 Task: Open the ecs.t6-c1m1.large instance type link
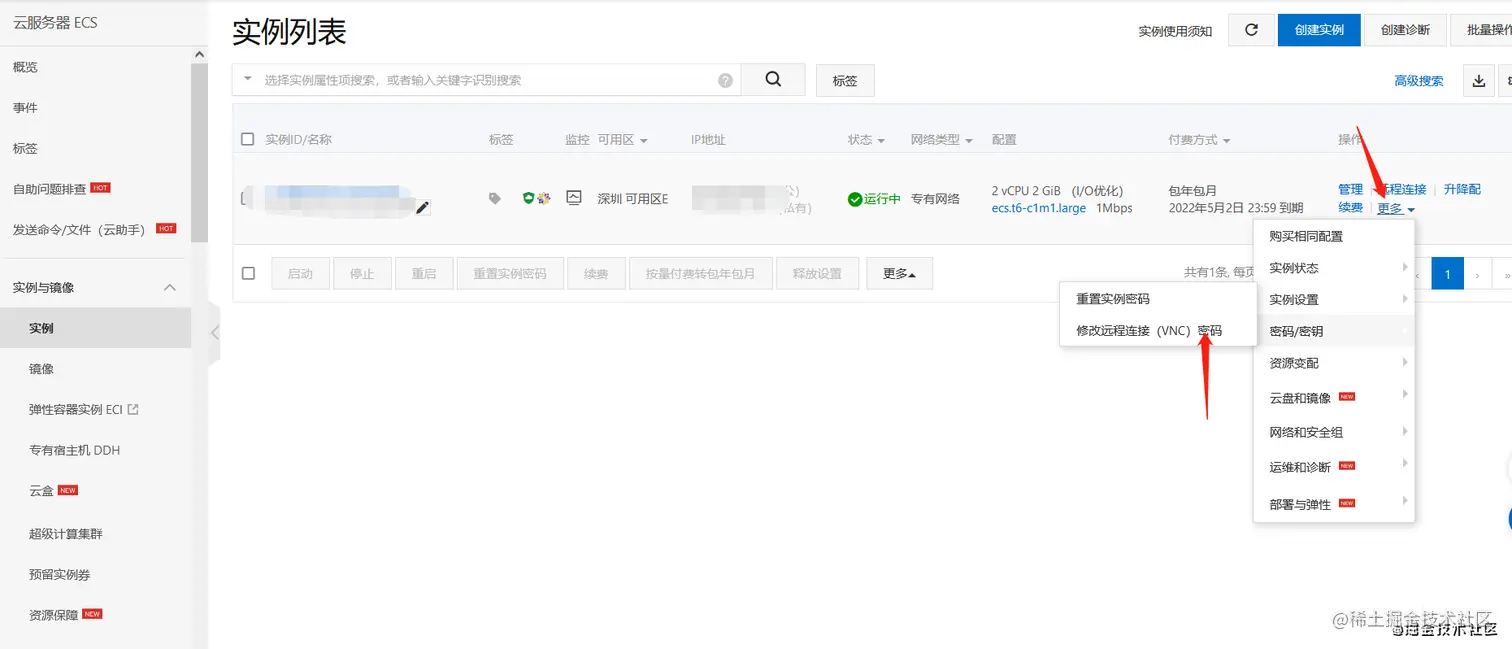click(1038, 208)
